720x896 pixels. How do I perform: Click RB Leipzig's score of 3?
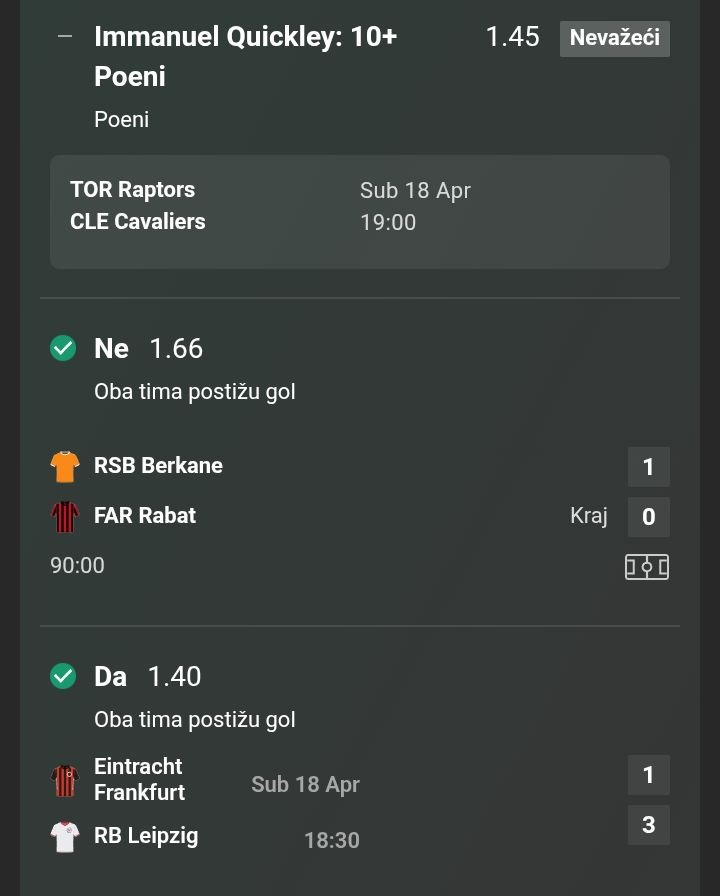coord(648,825)
